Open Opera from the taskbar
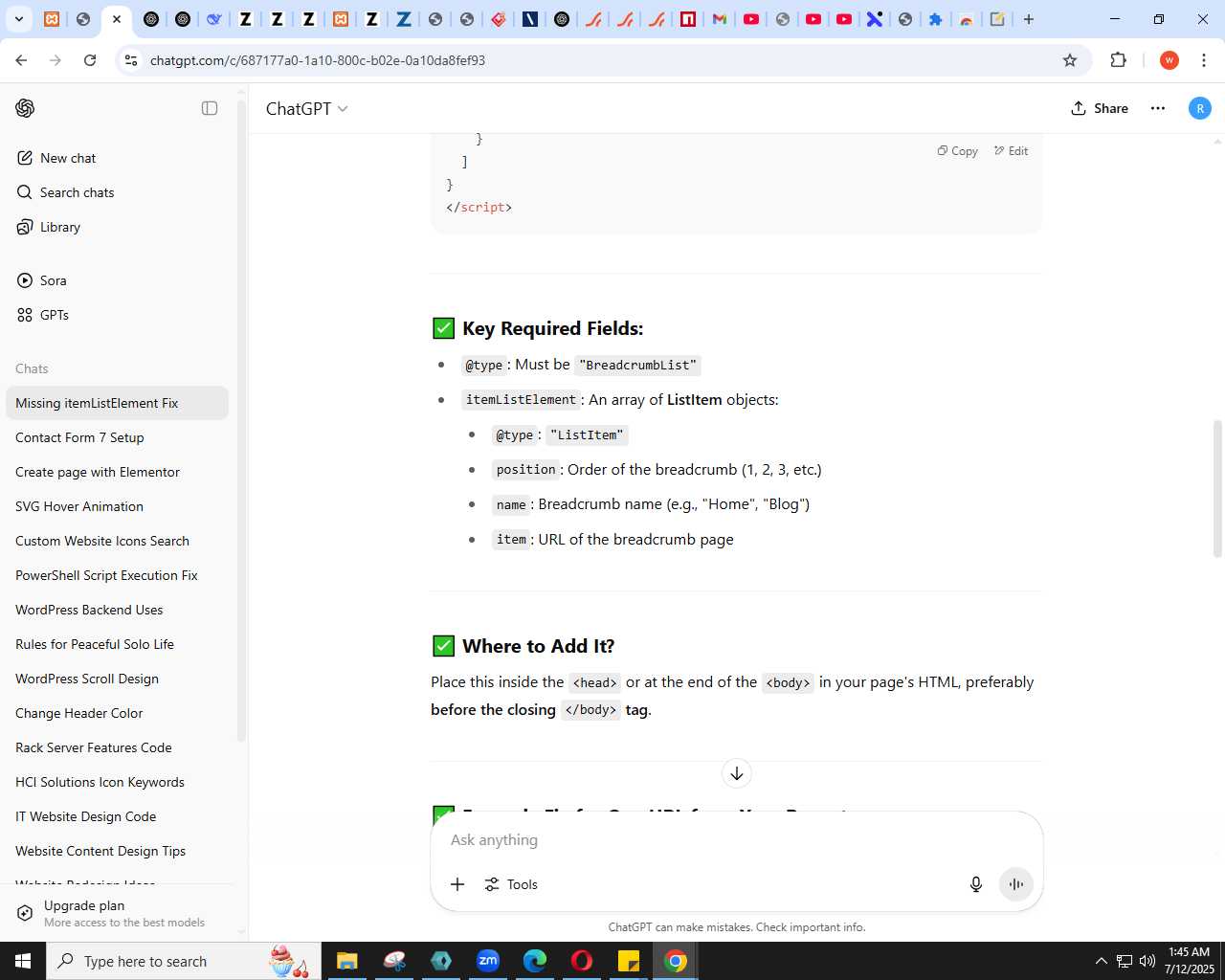 tap(582, 961)
